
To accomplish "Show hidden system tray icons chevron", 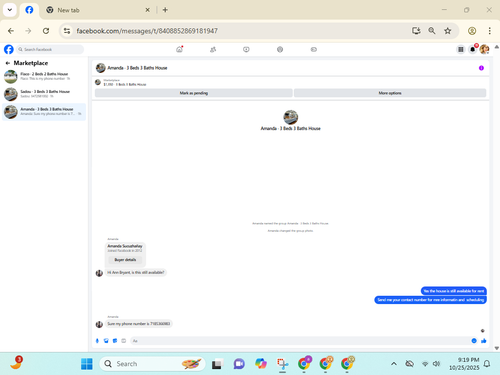I will pyautogui.click(x=394, y=364).
